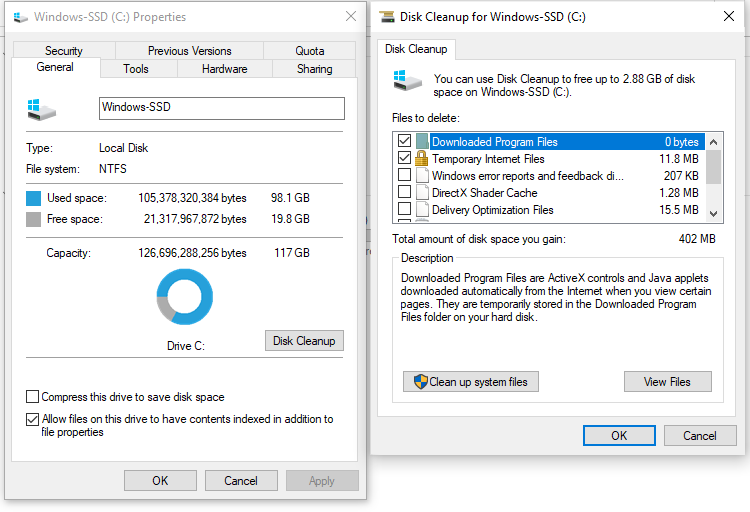This screenshot has width=750, height=512.
Task: Click the View Files button
Action: pos(667,382)
